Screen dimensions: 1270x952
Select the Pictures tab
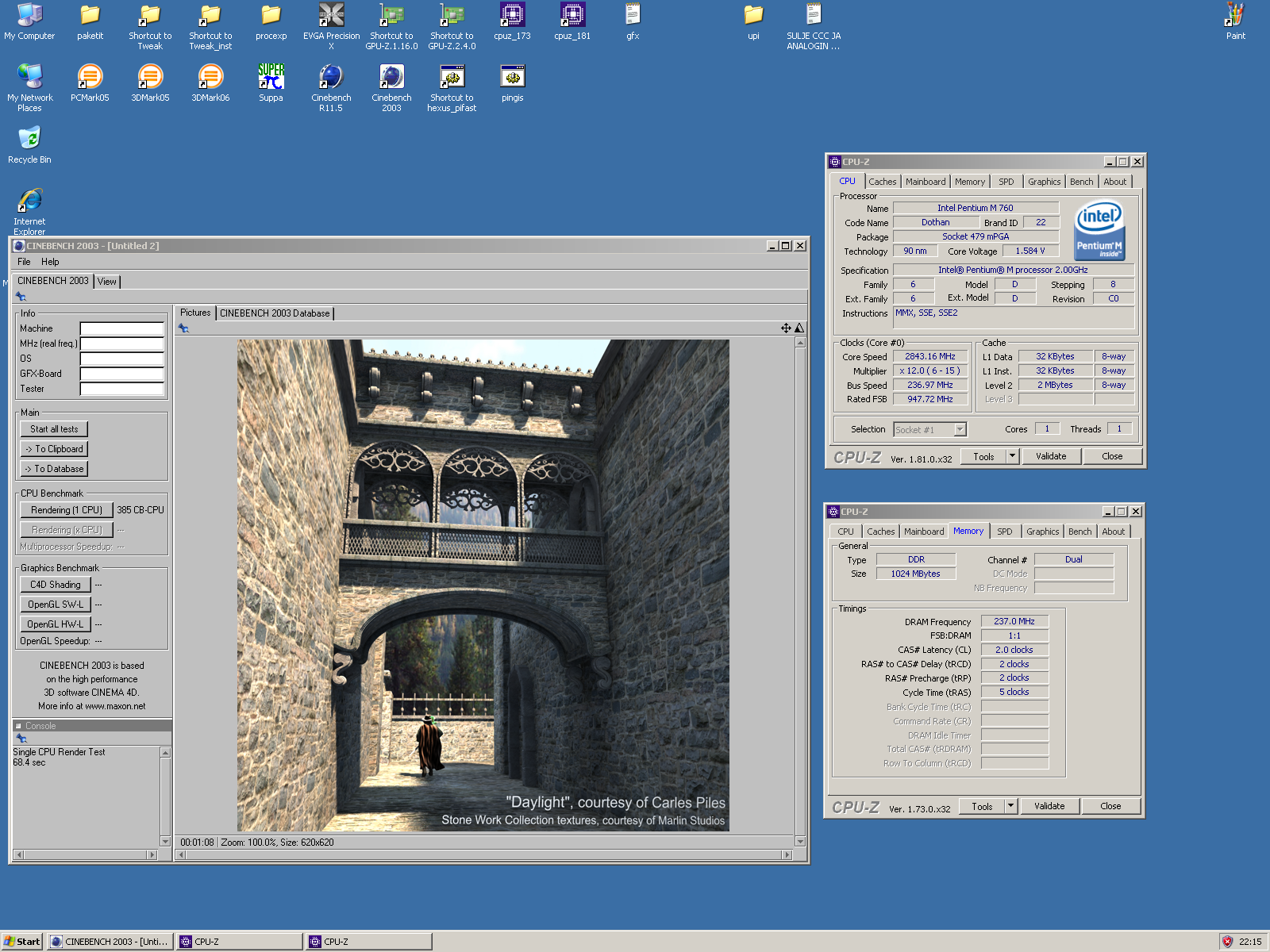pos(195,313)
